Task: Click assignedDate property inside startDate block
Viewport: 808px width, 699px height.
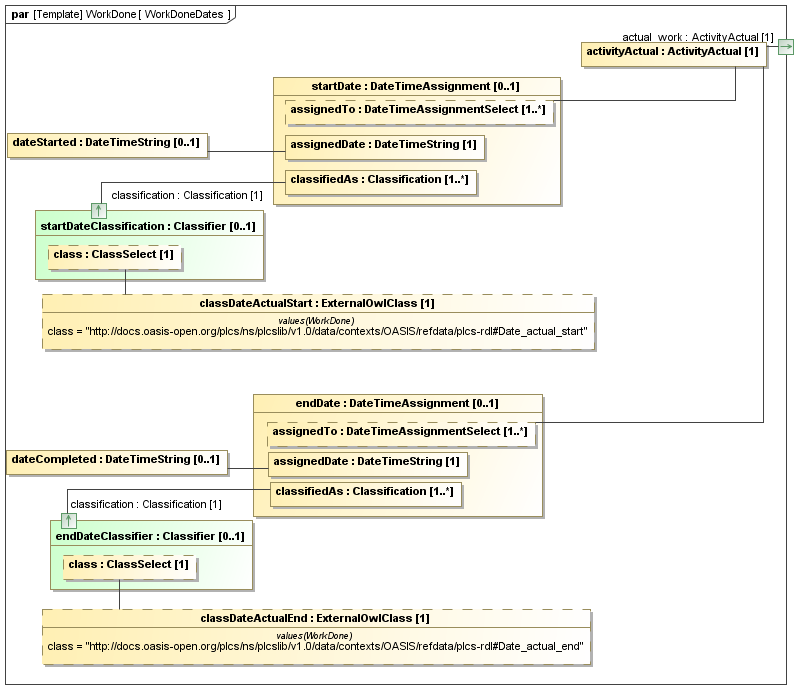Action: coord(383,145)
